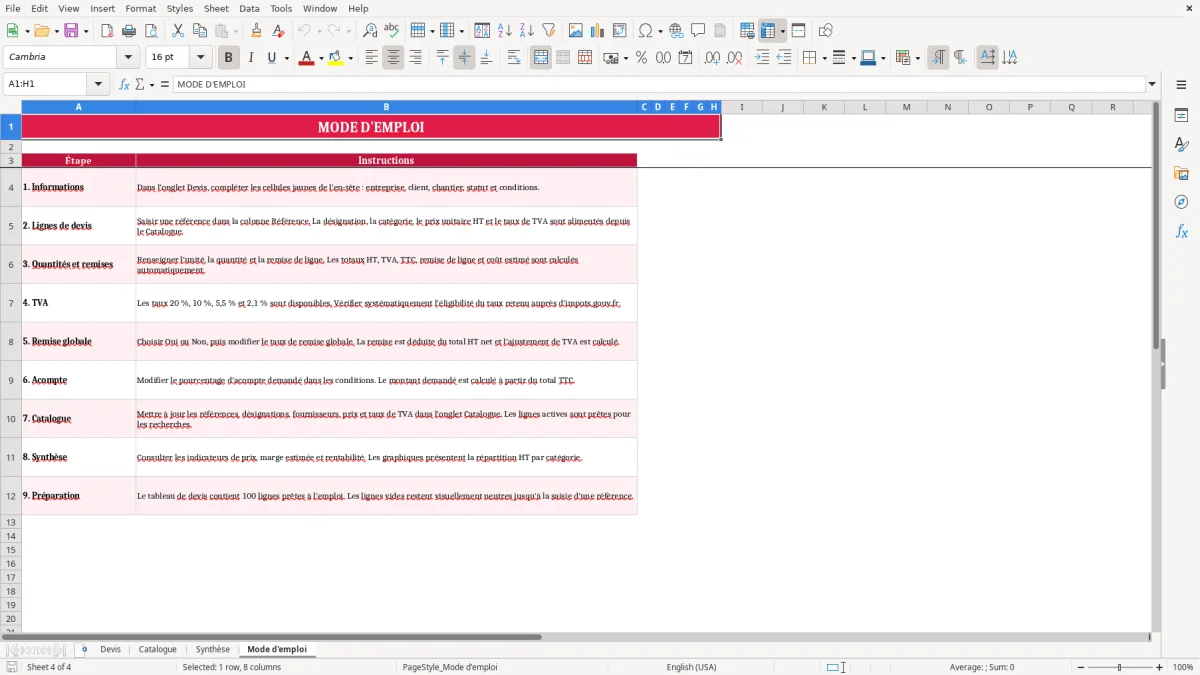Switch to the Synthèse sheet tab

click(213, 650)
